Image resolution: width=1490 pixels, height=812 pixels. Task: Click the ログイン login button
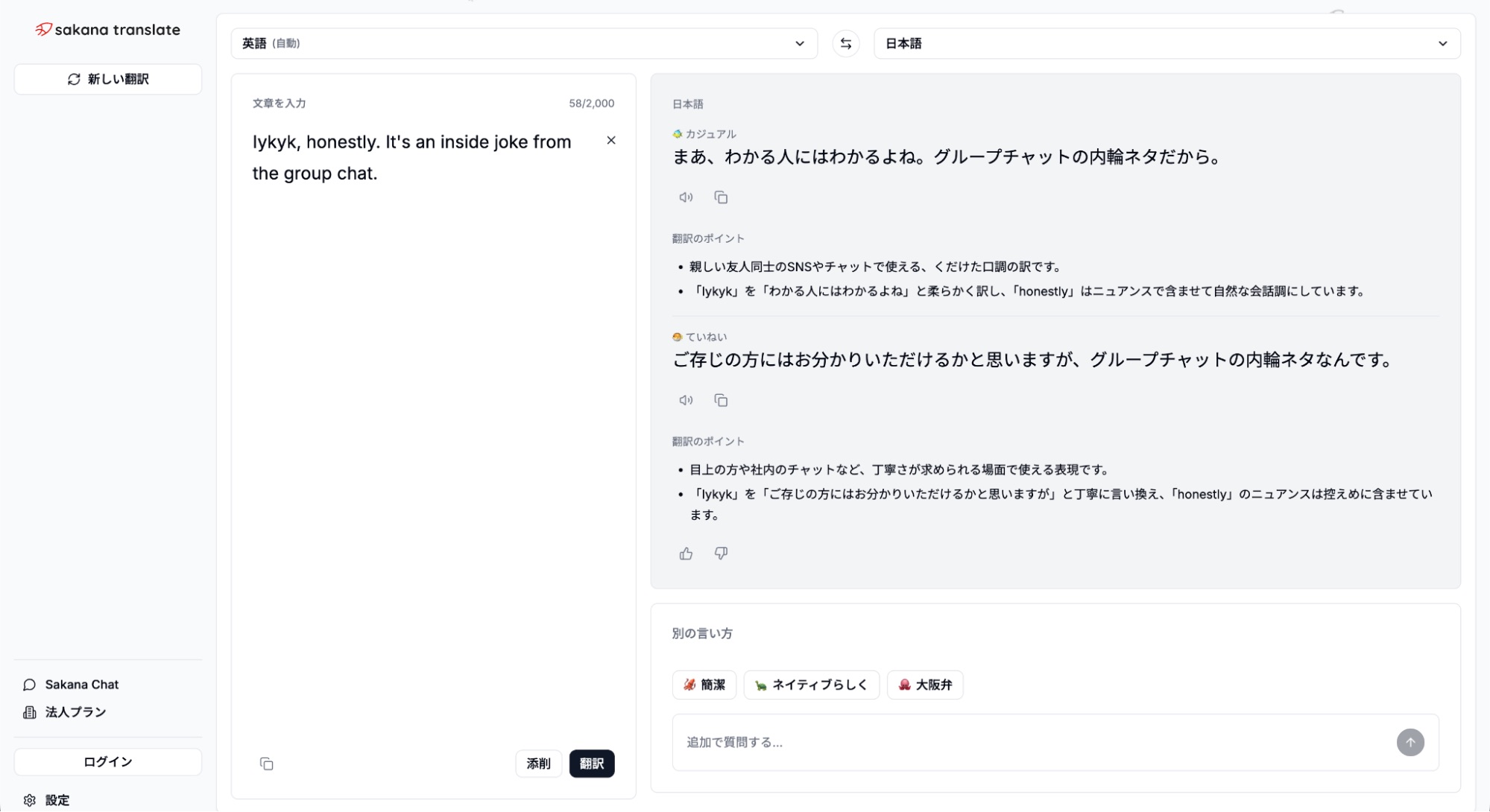(x=107, y=762)
